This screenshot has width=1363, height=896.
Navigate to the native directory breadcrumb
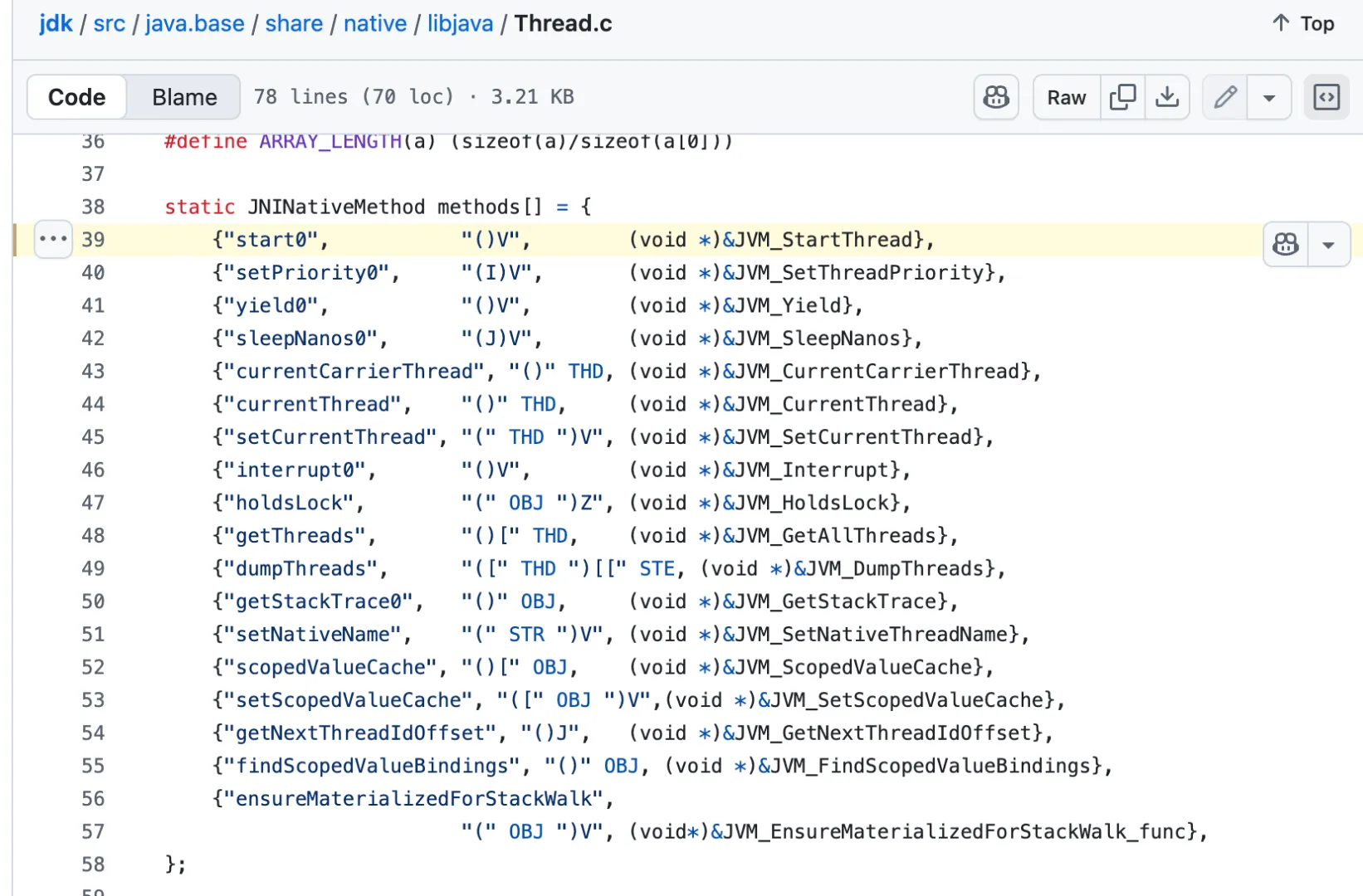coord(375,23)
